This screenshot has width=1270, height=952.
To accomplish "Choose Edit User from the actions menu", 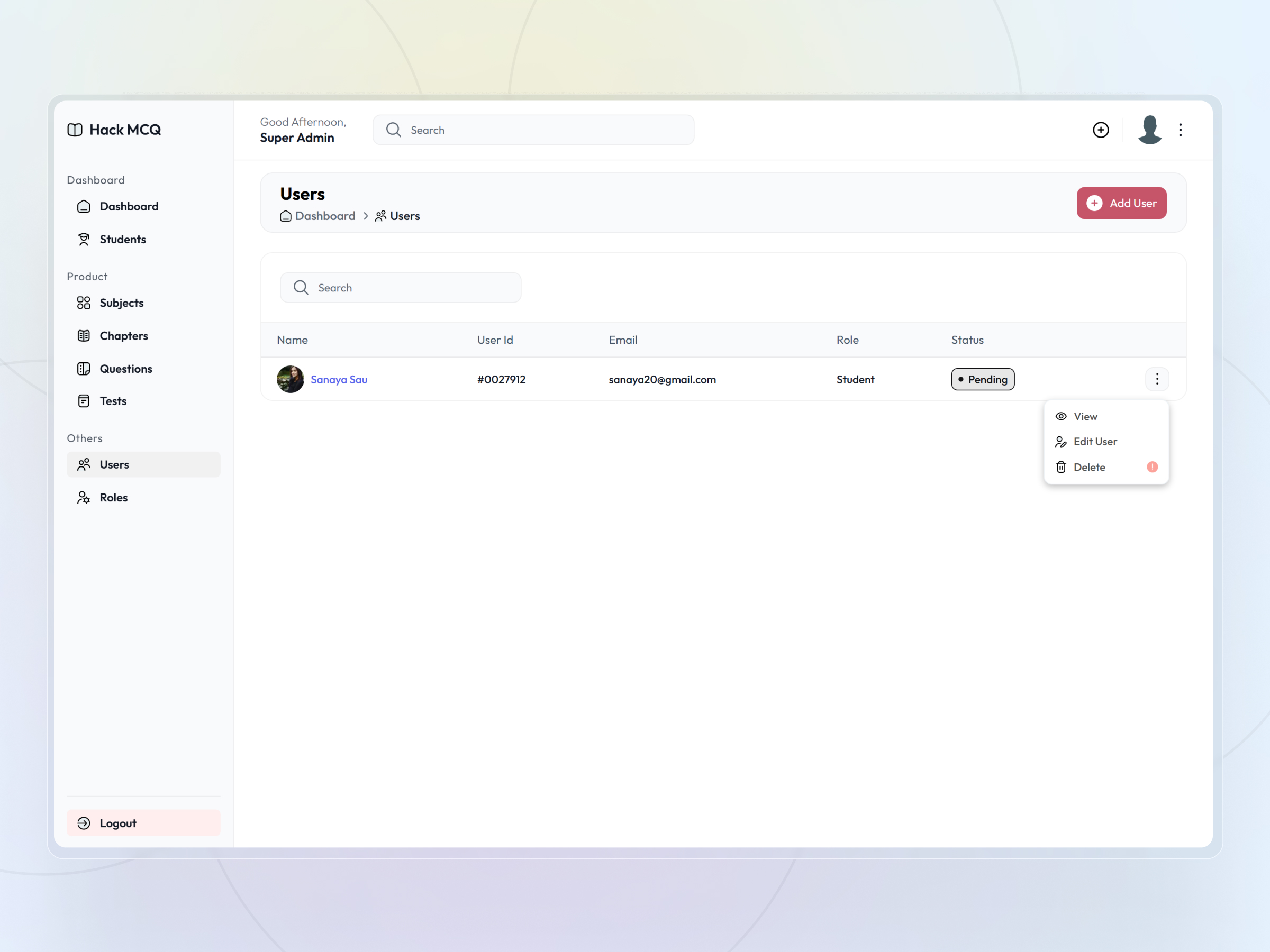I will coord(1095,441).
